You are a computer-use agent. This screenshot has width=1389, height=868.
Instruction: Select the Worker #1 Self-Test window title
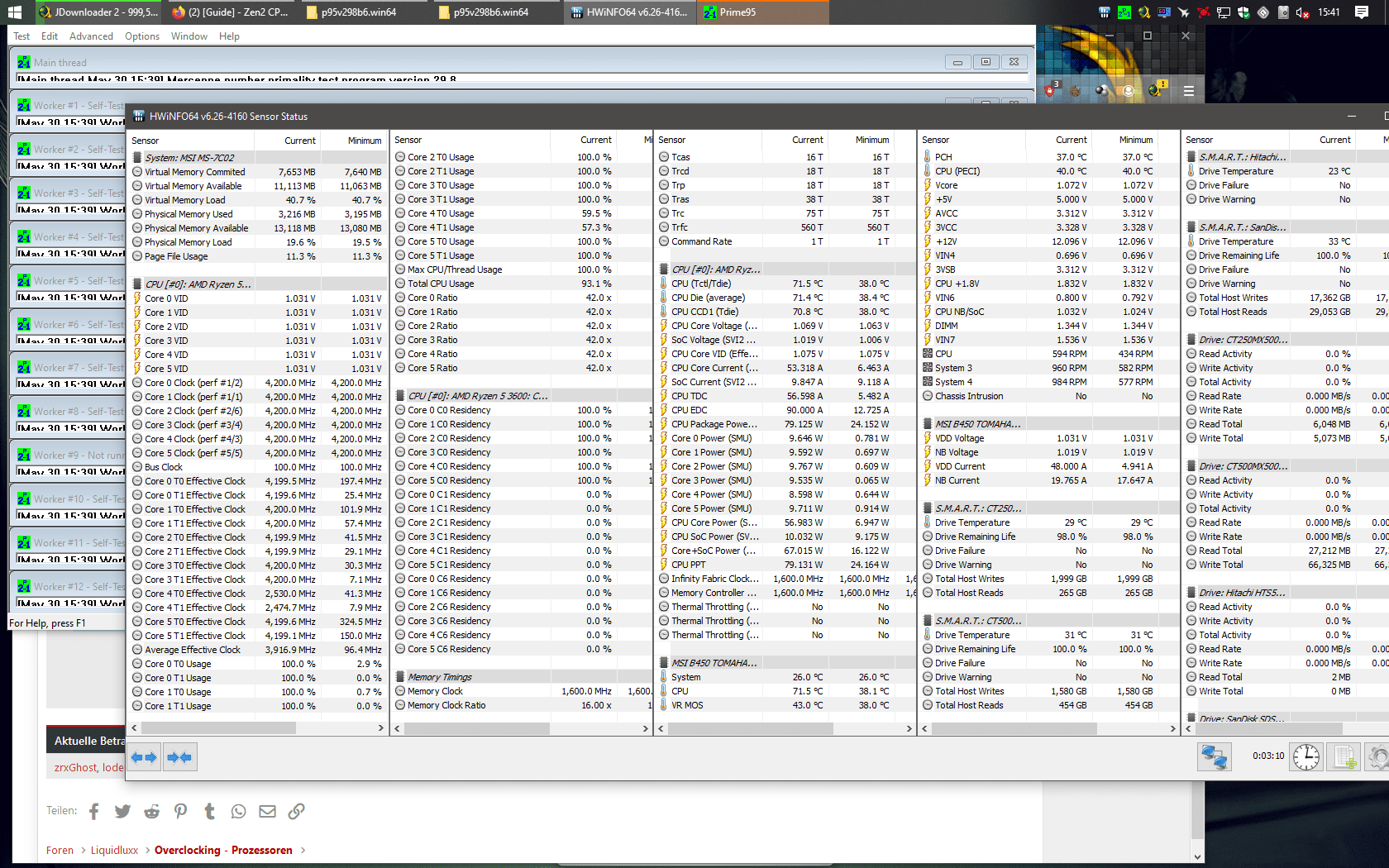click(79, 106)
